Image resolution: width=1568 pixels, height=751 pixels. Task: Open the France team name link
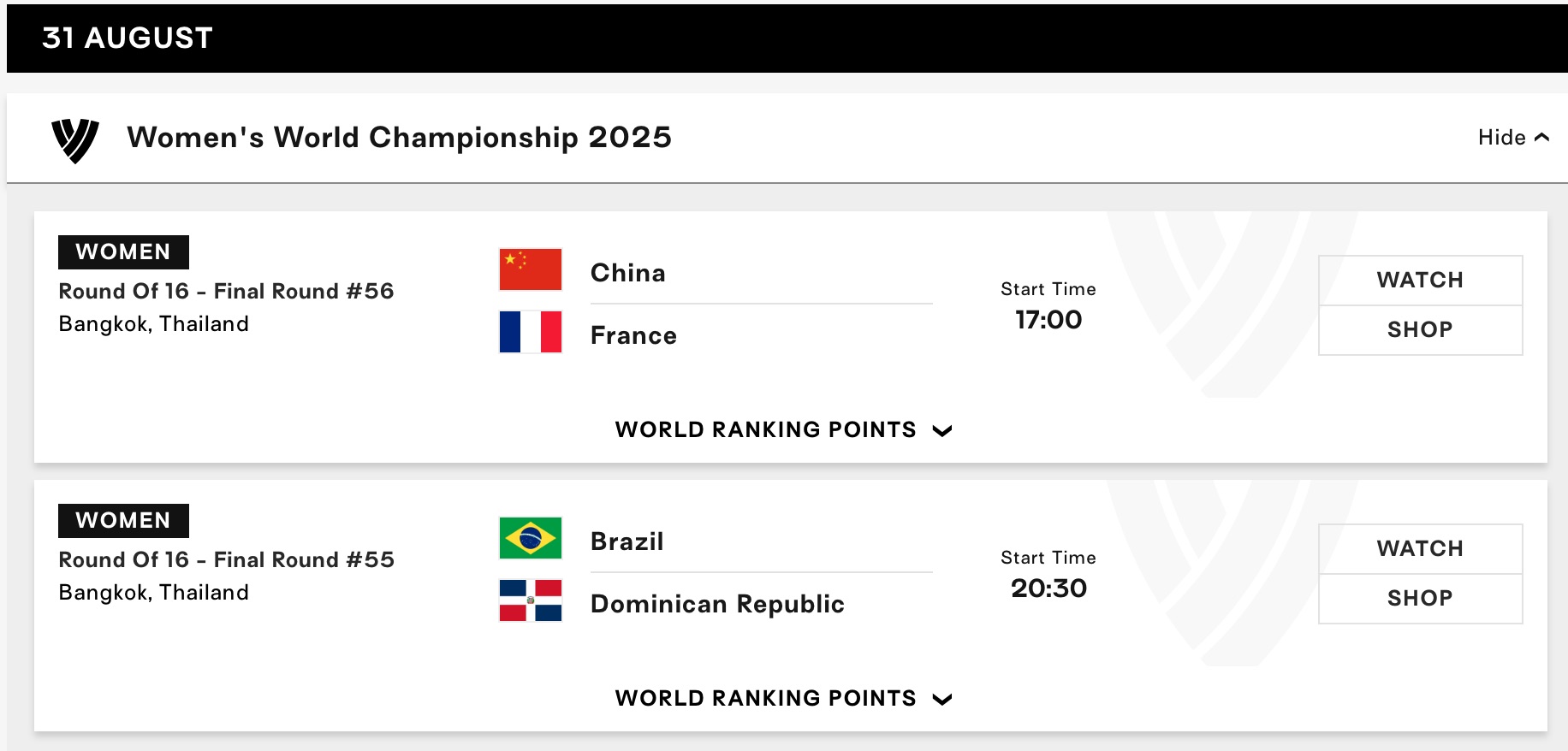(x=633, y=335)
